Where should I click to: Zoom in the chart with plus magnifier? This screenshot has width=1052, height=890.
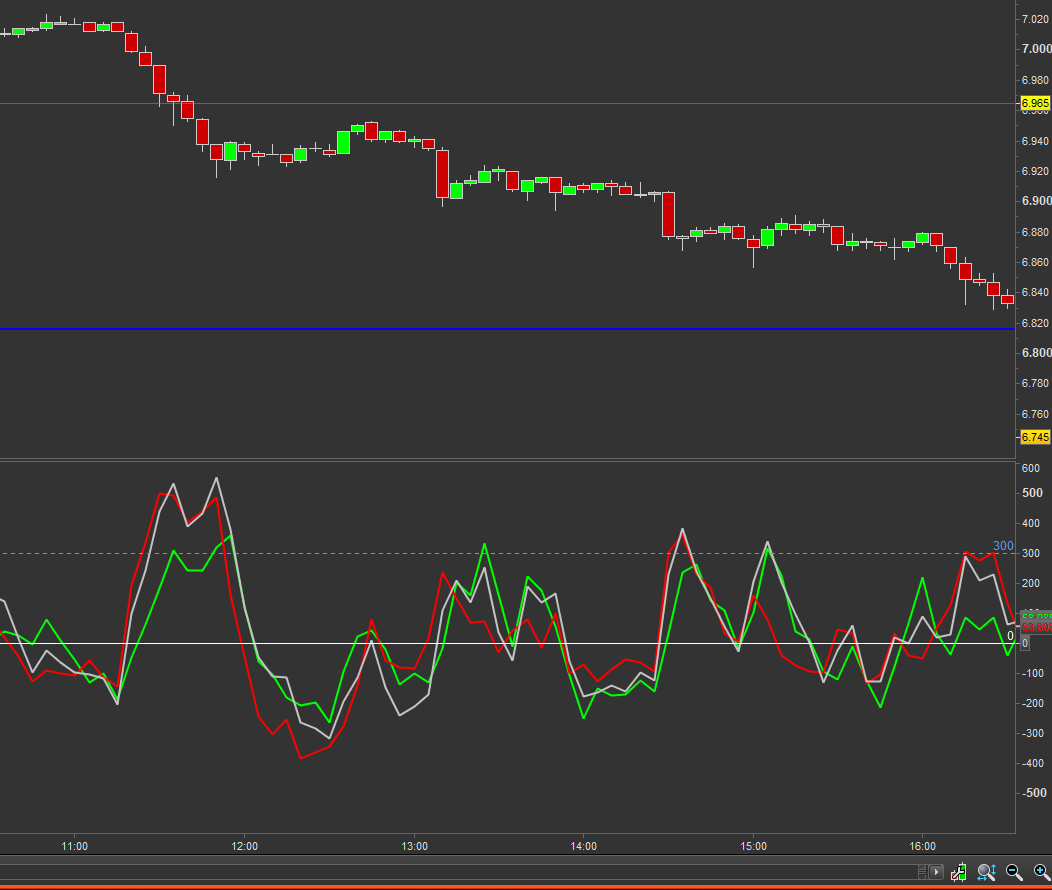tap(1041, 872)
